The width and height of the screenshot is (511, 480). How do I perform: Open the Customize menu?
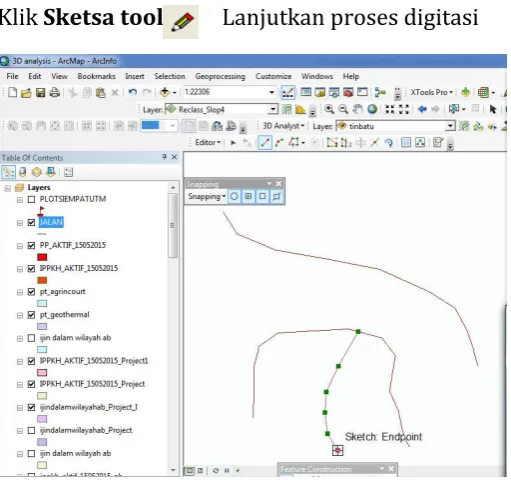(273, 76)
